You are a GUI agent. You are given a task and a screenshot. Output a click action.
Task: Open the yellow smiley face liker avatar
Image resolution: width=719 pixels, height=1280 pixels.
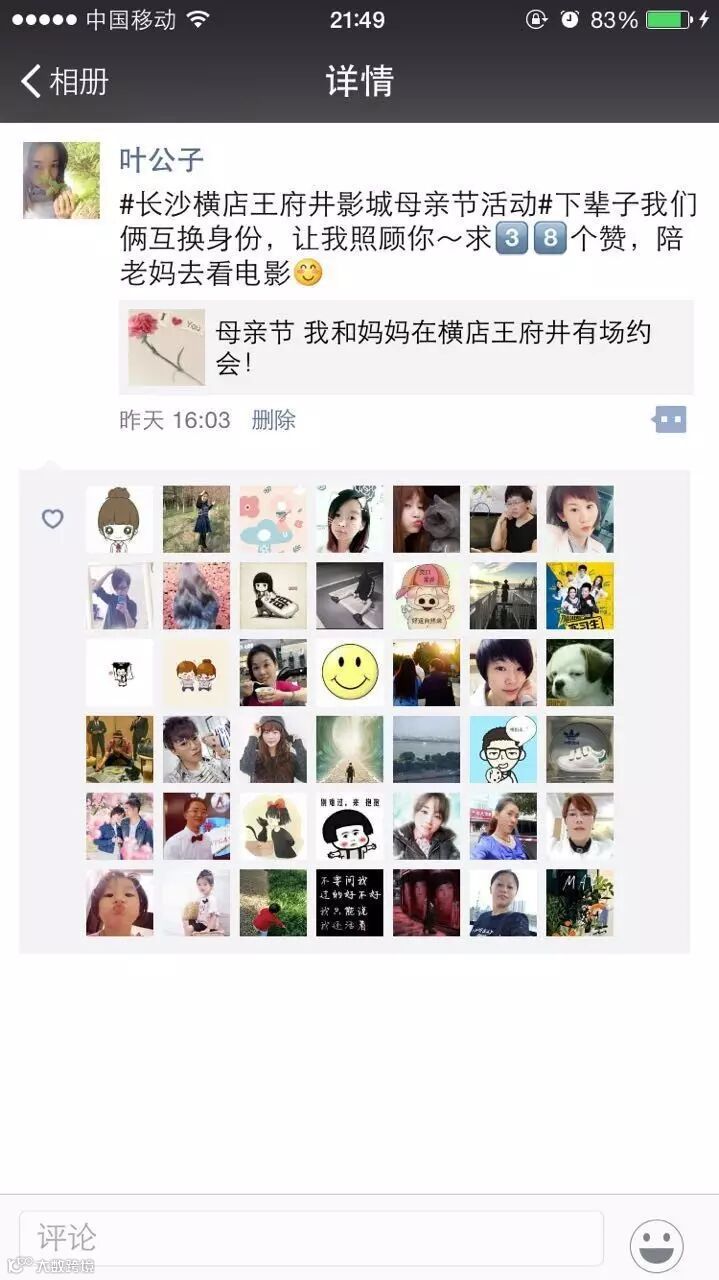coord(350,673)
